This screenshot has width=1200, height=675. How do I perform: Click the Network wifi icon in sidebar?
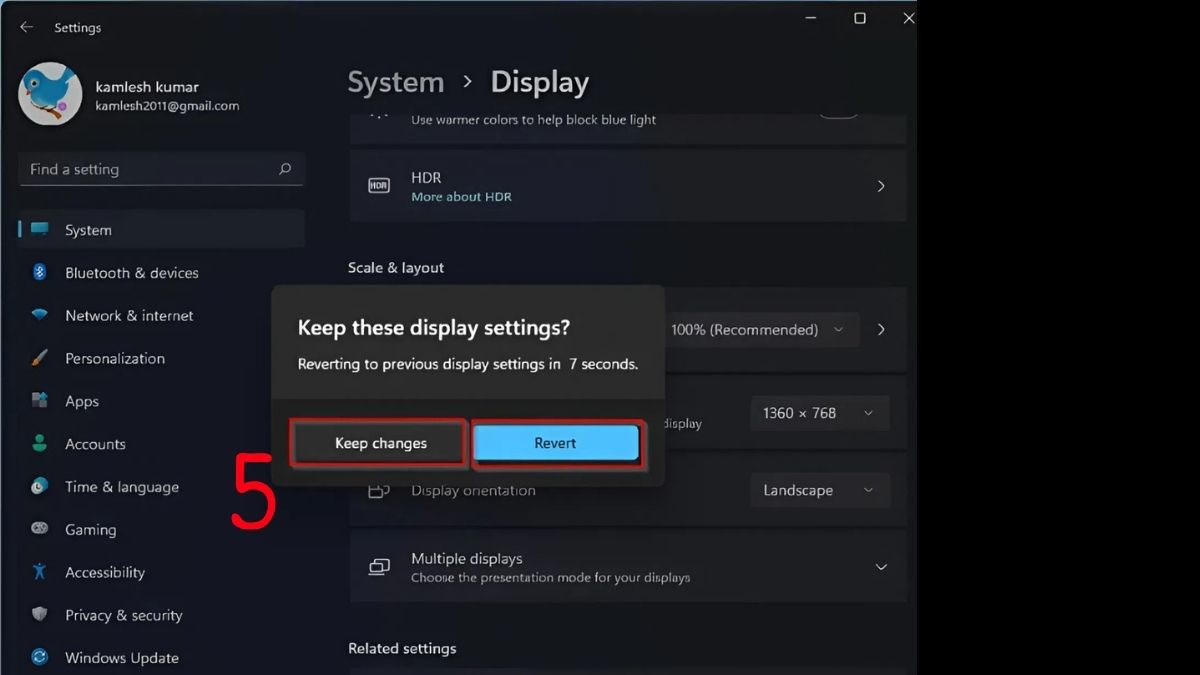tap(39, 315)
